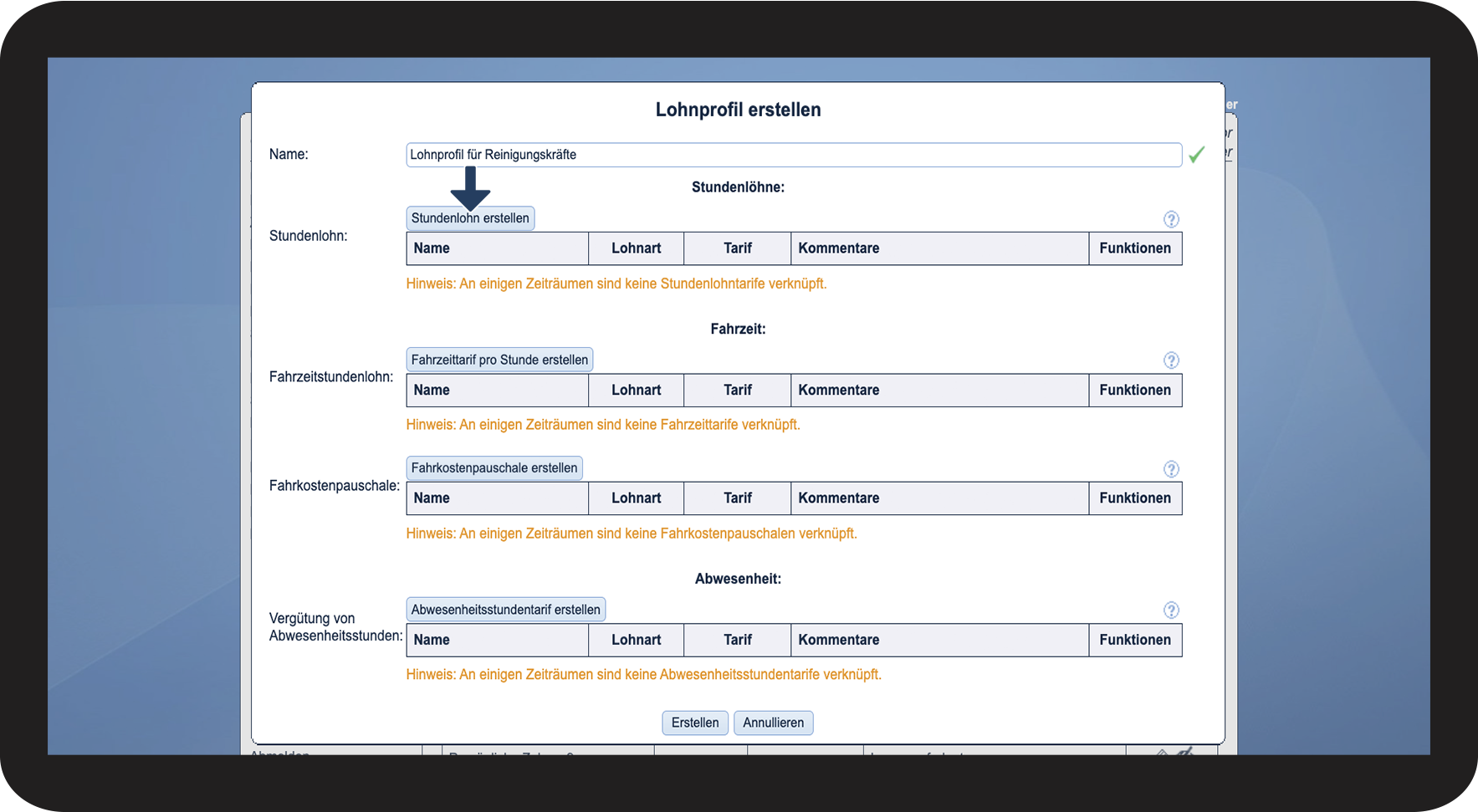This screenshot has width=1478, height=812.
Task: Click Name column header in Stundenlohn table
Action: coord(498,248)
